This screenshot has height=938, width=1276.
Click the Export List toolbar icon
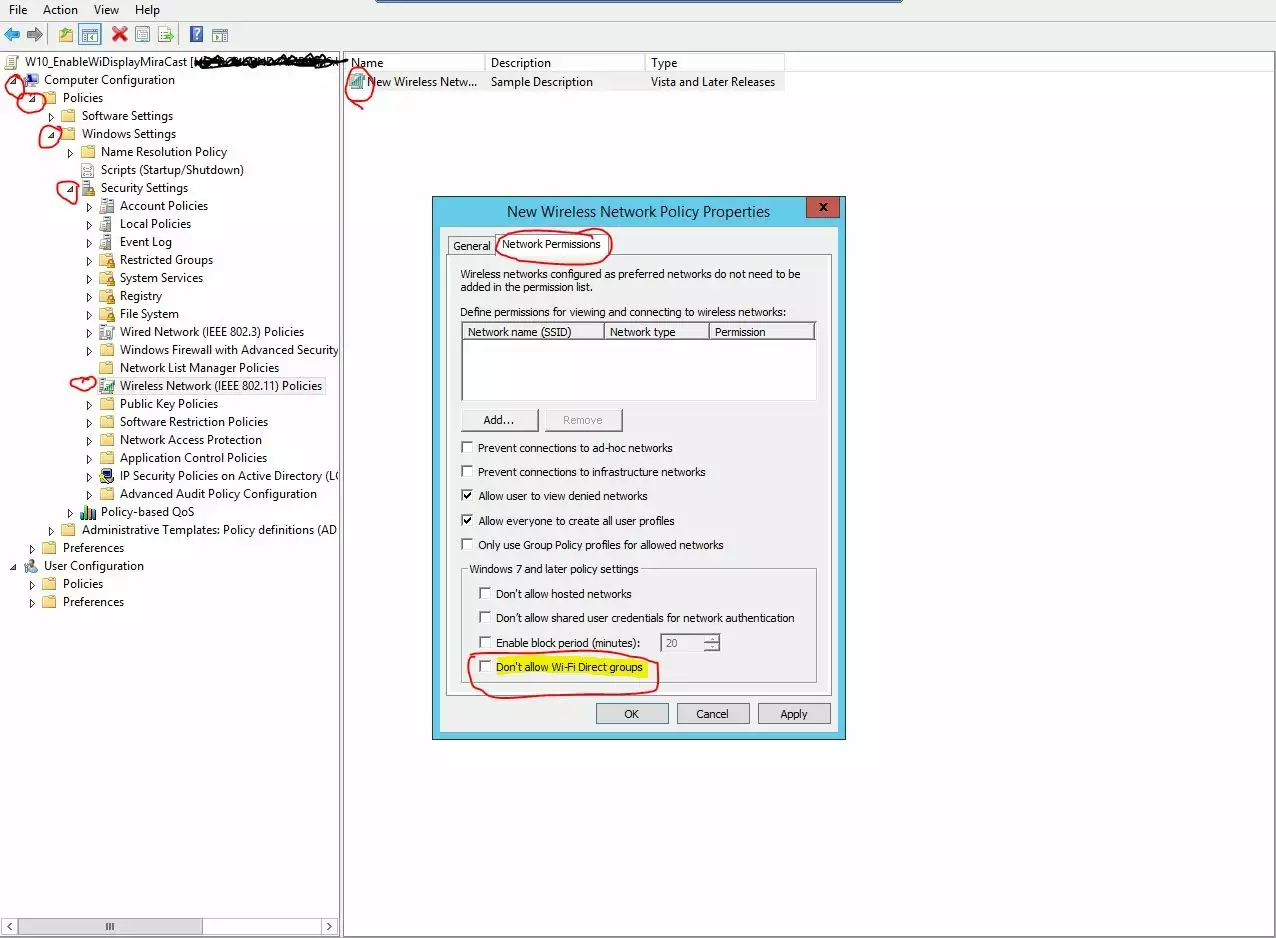click(165, 35)
